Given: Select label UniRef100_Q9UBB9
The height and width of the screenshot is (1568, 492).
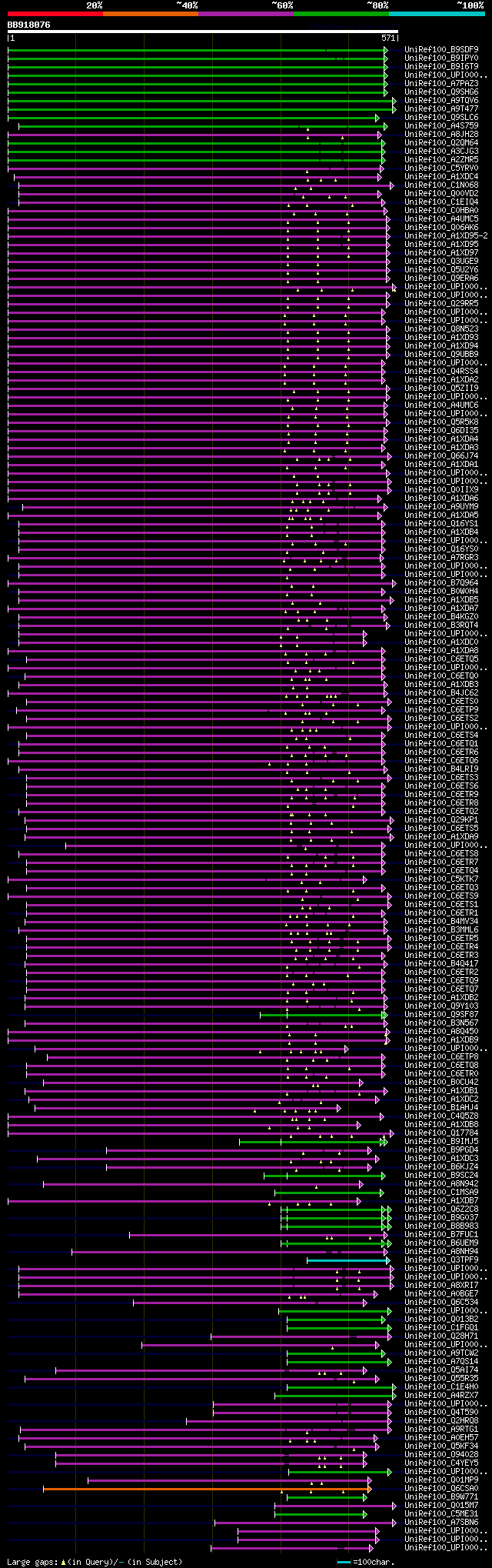Looking at the screenshot, I should click(441, 354).
